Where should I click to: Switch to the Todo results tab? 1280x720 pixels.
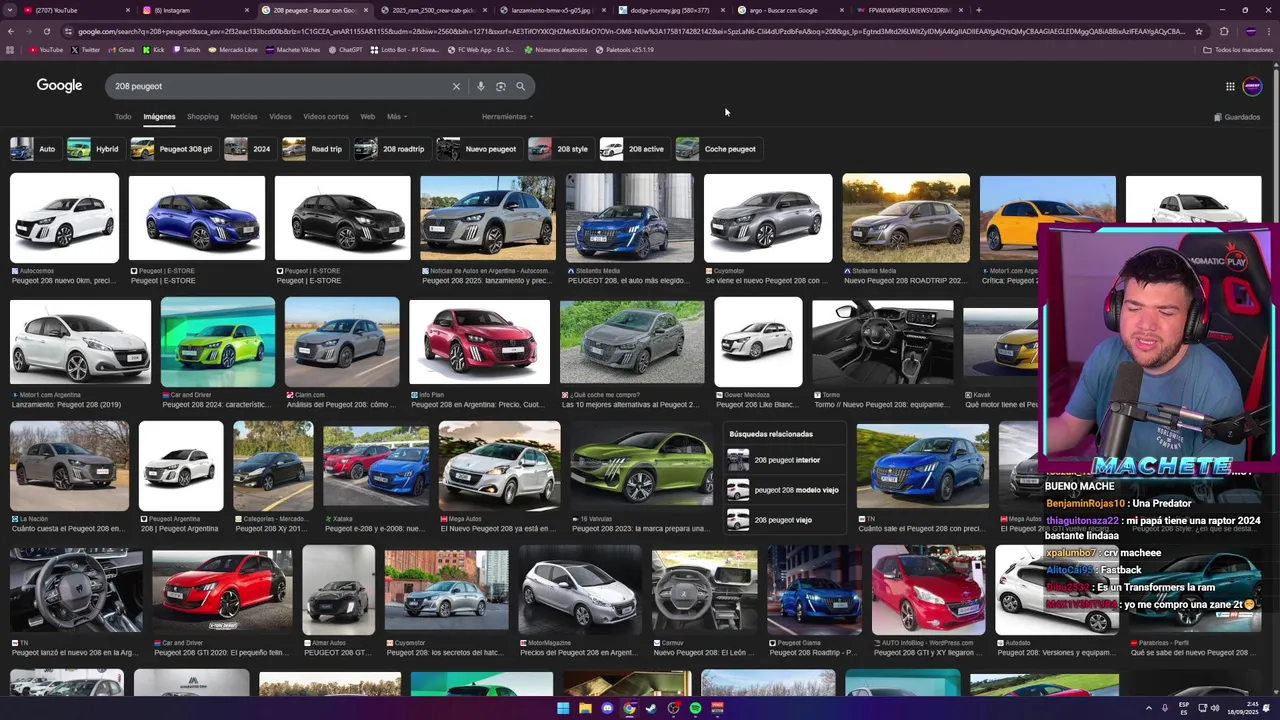tap(123, 117)
